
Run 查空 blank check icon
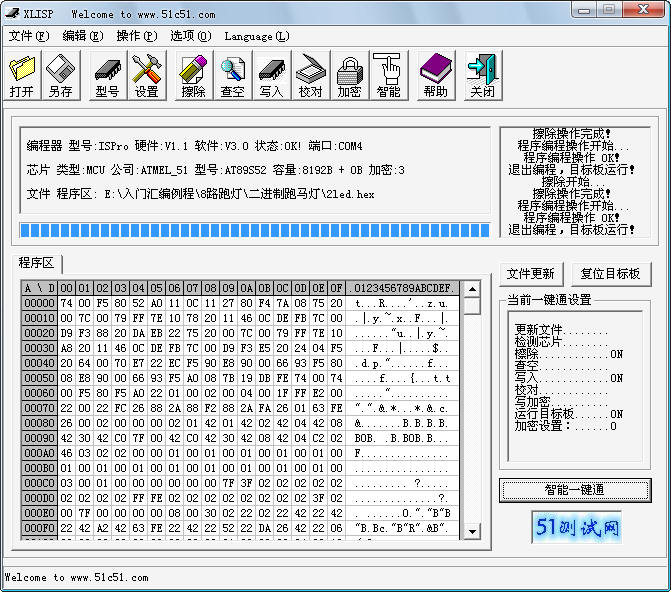232,76
